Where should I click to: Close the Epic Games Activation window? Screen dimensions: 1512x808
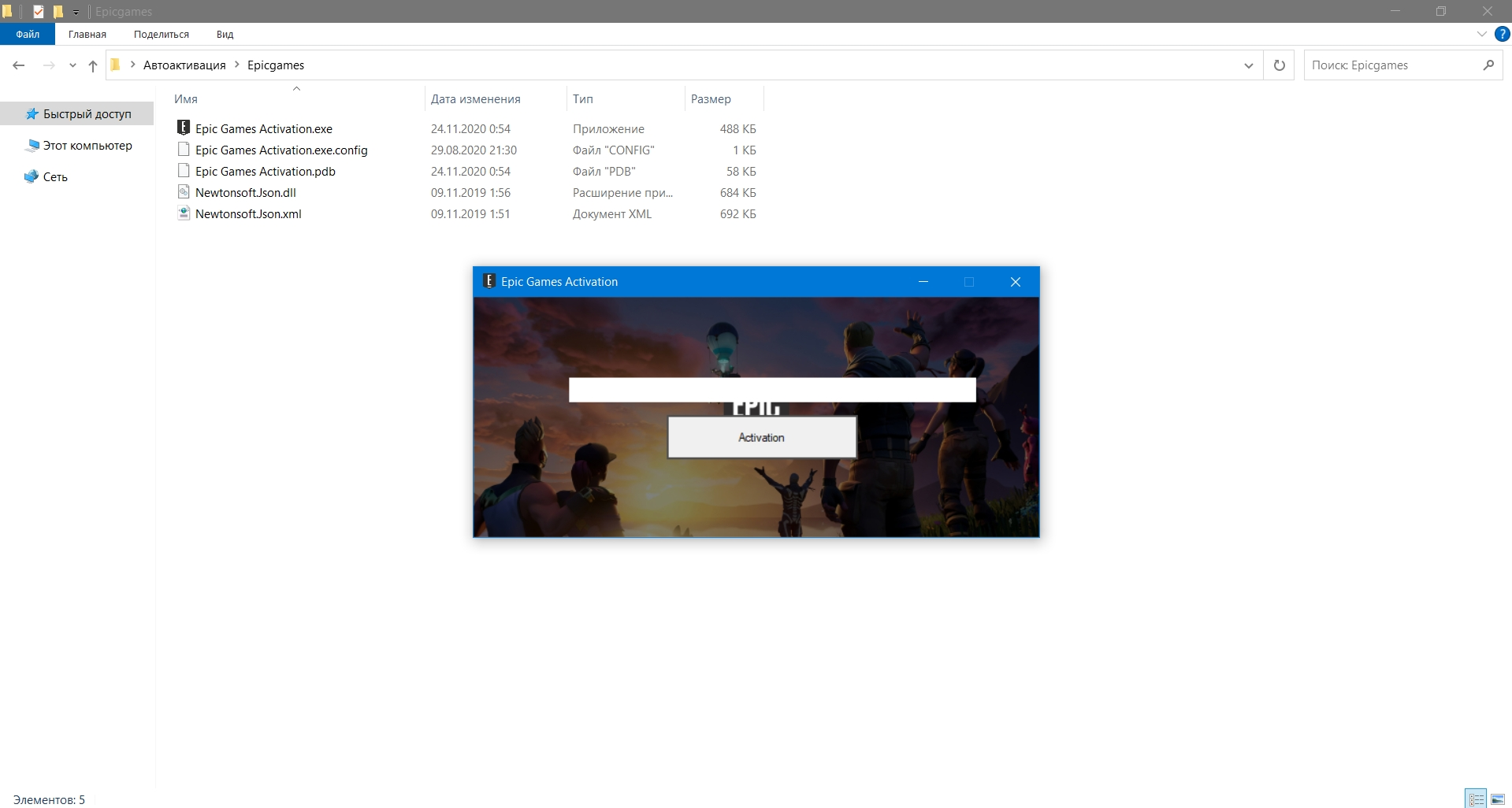click(1016, 282)
